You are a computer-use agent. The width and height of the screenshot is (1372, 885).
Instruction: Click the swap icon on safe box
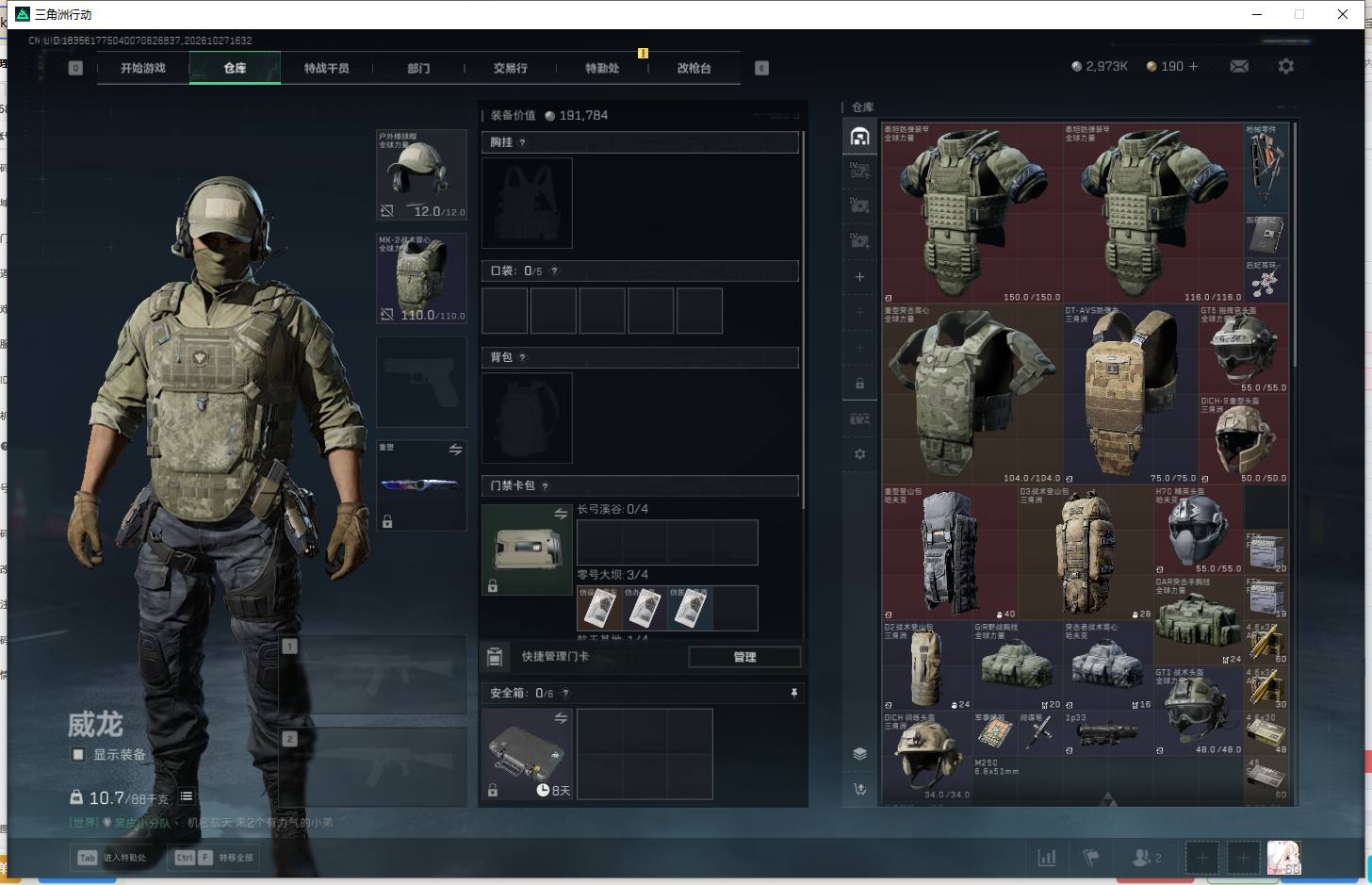pyautogui.click(x=561, y=718)
